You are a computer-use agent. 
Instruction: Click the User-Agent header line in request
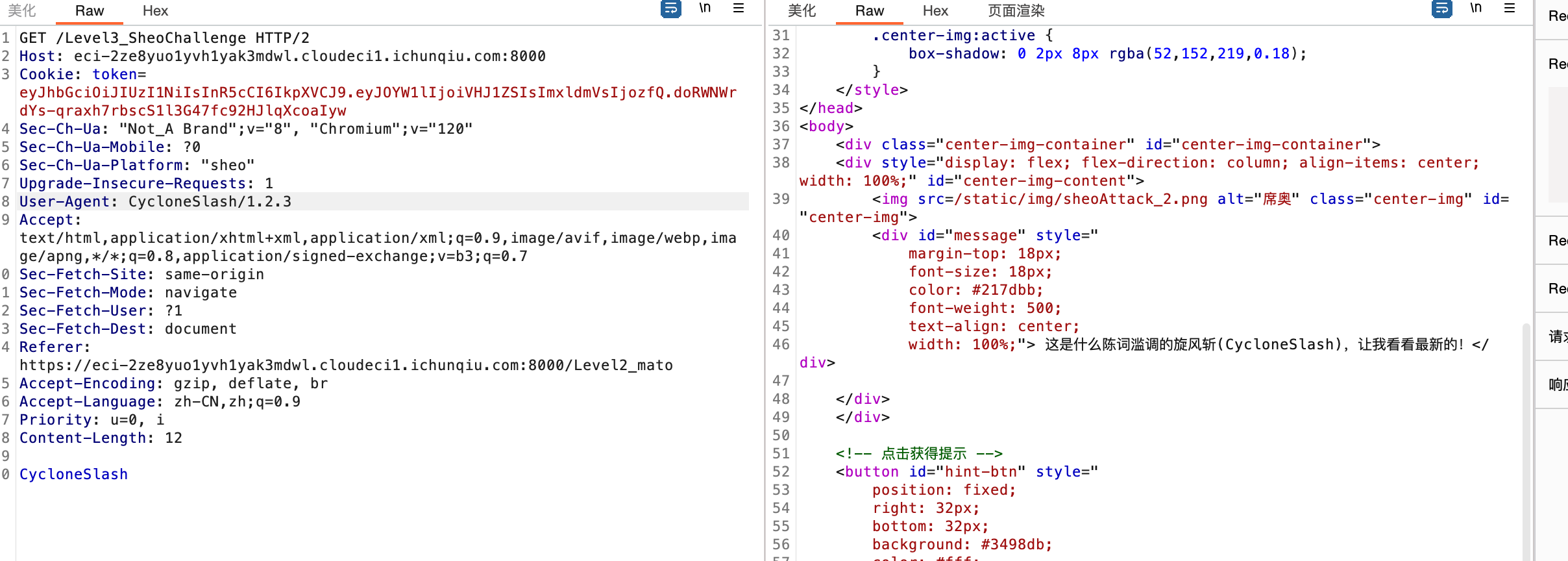click(x=156, y=202)
